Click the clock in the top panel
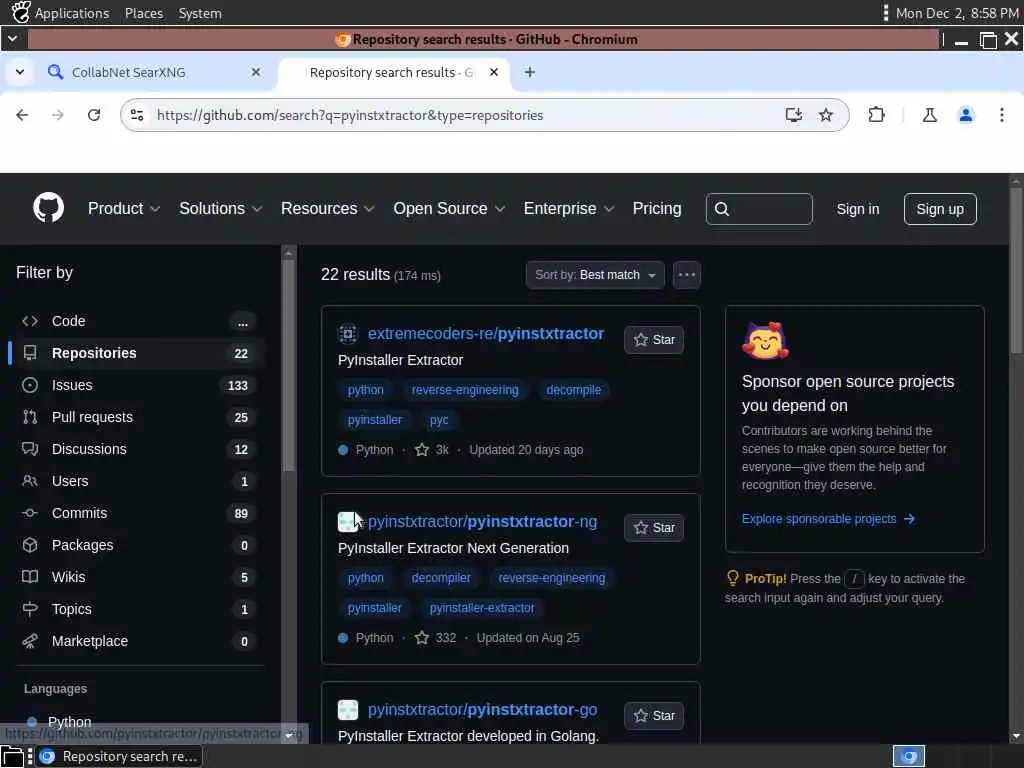1024x768 pixels. coord(957,13)
